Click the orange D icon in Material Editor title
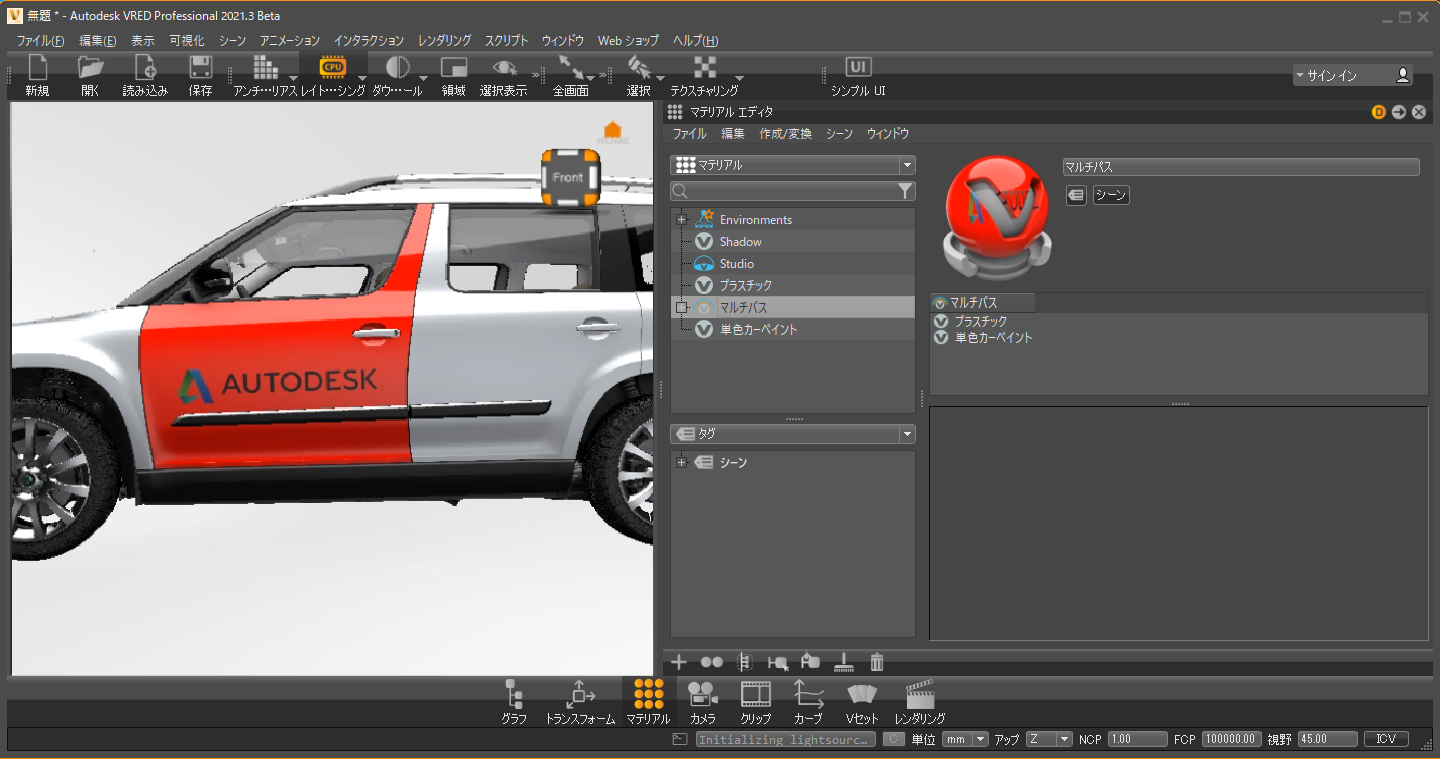Viewport: 1440px width, 759px height. [1379, 112]
